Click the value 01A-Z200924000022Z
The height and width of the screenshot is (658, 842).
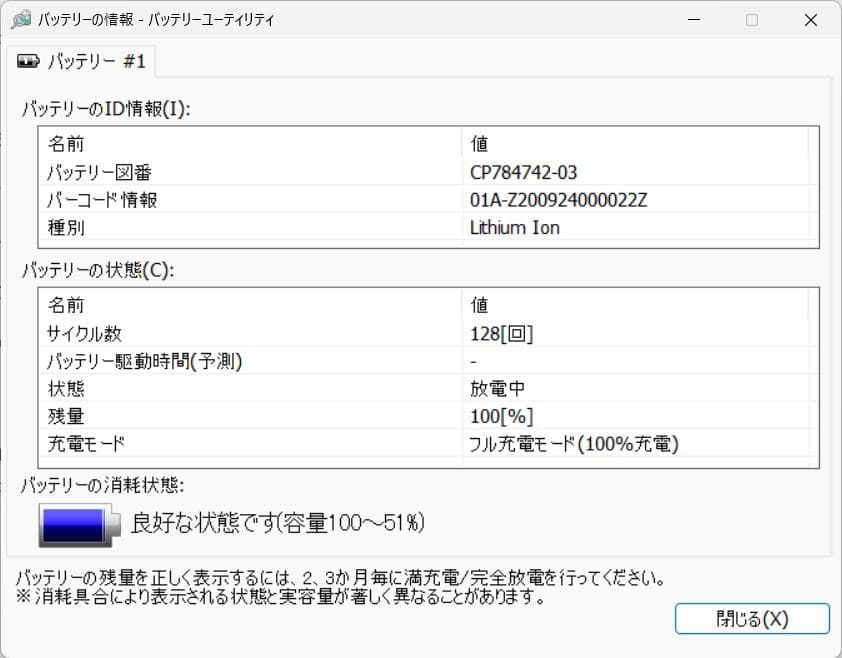553,199
